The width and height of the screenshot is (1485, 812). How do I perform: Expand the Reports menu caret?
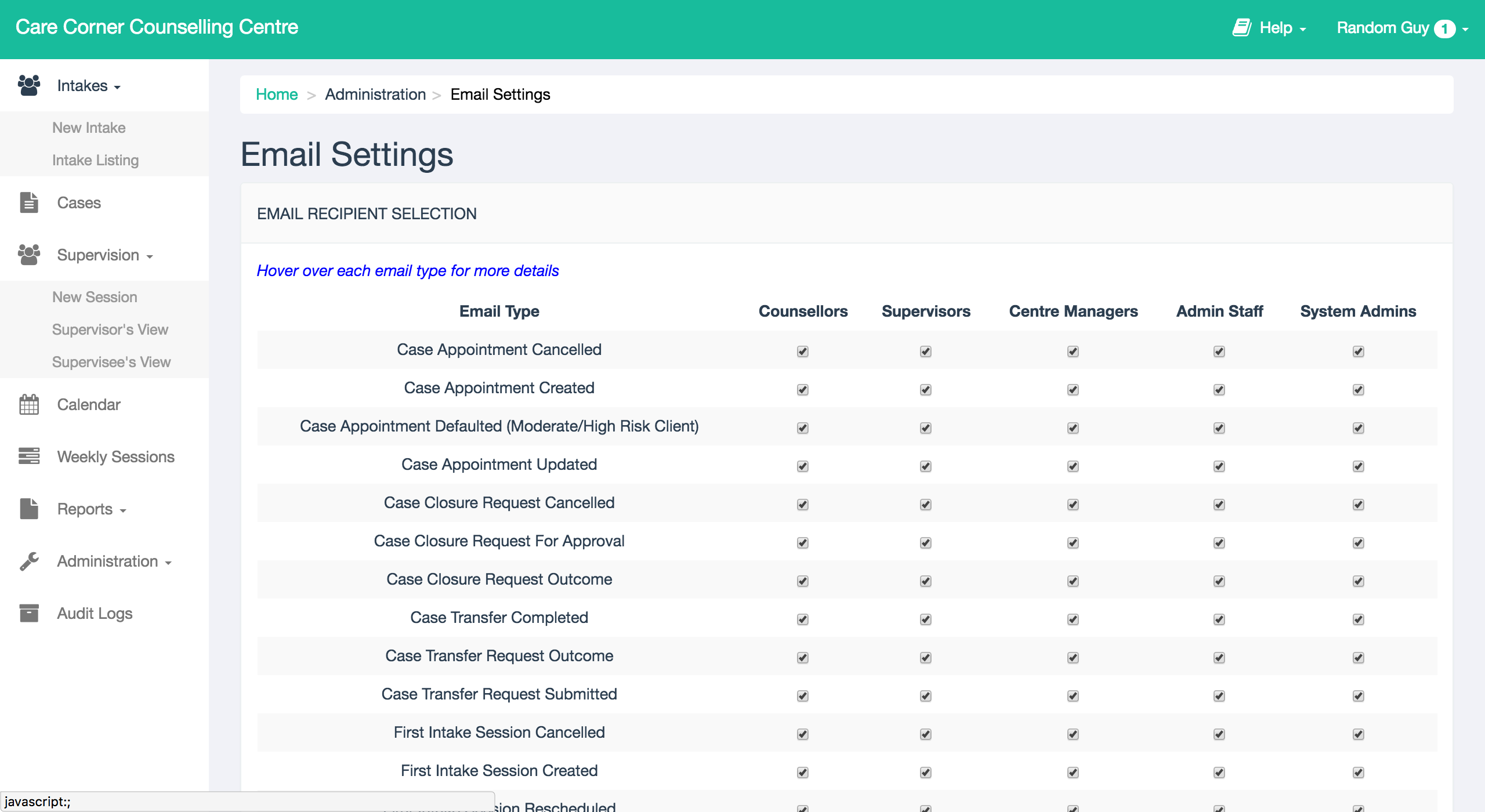click(123, 510)
